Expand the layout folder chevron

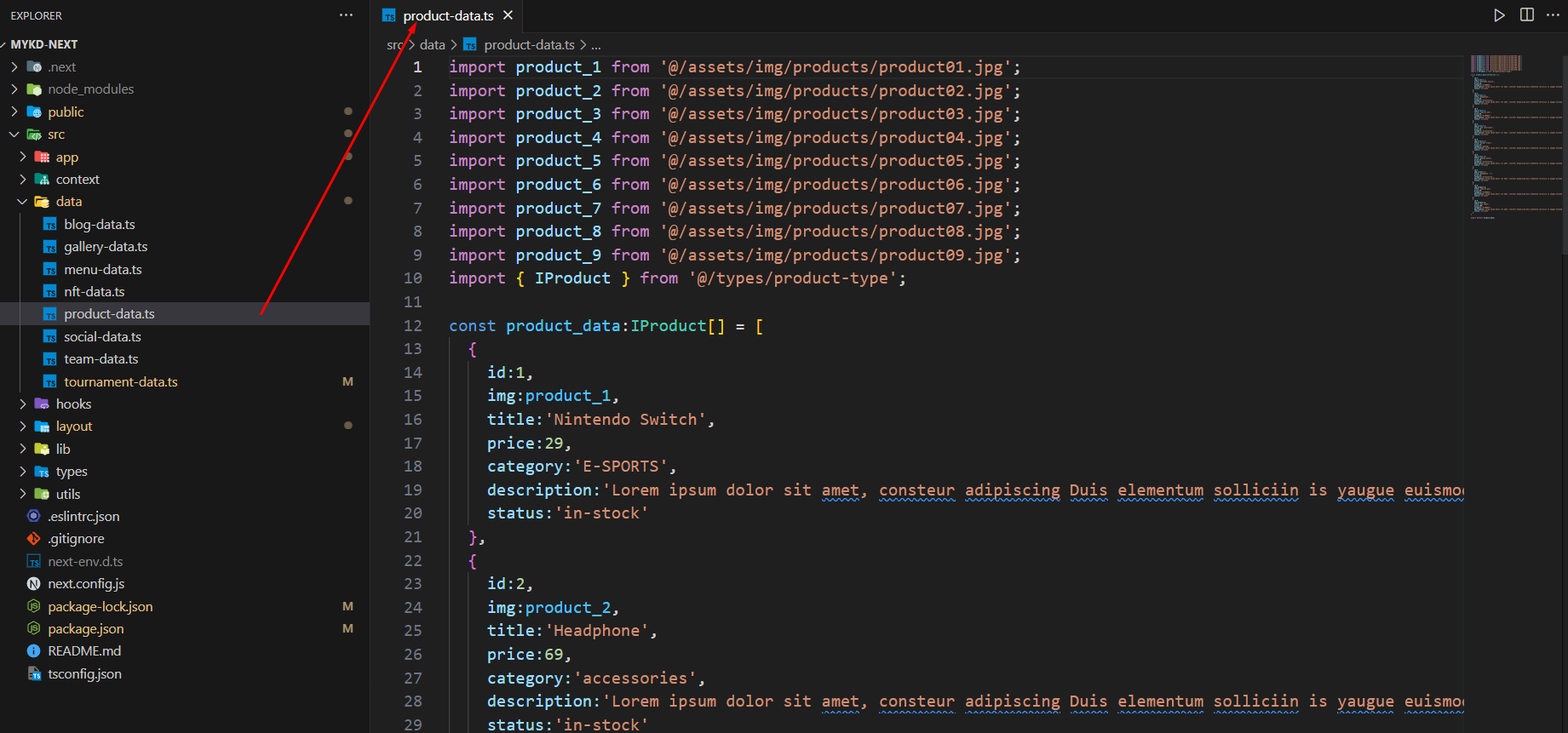pos(22,426)
